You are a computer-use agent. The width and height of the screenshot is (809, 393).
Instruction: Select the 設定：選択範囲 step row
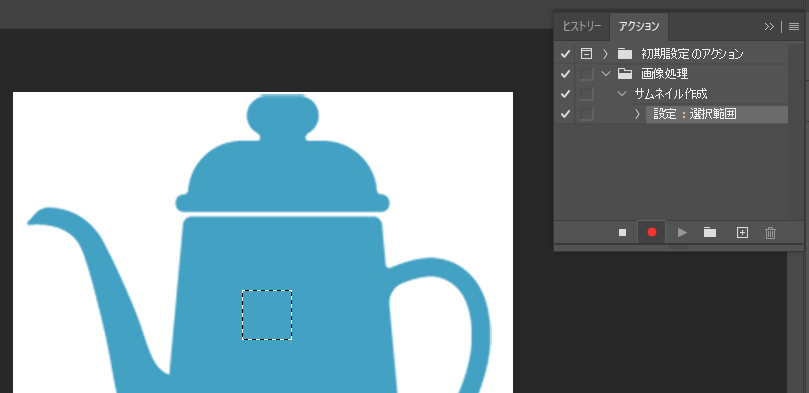[x=717, y=114]
